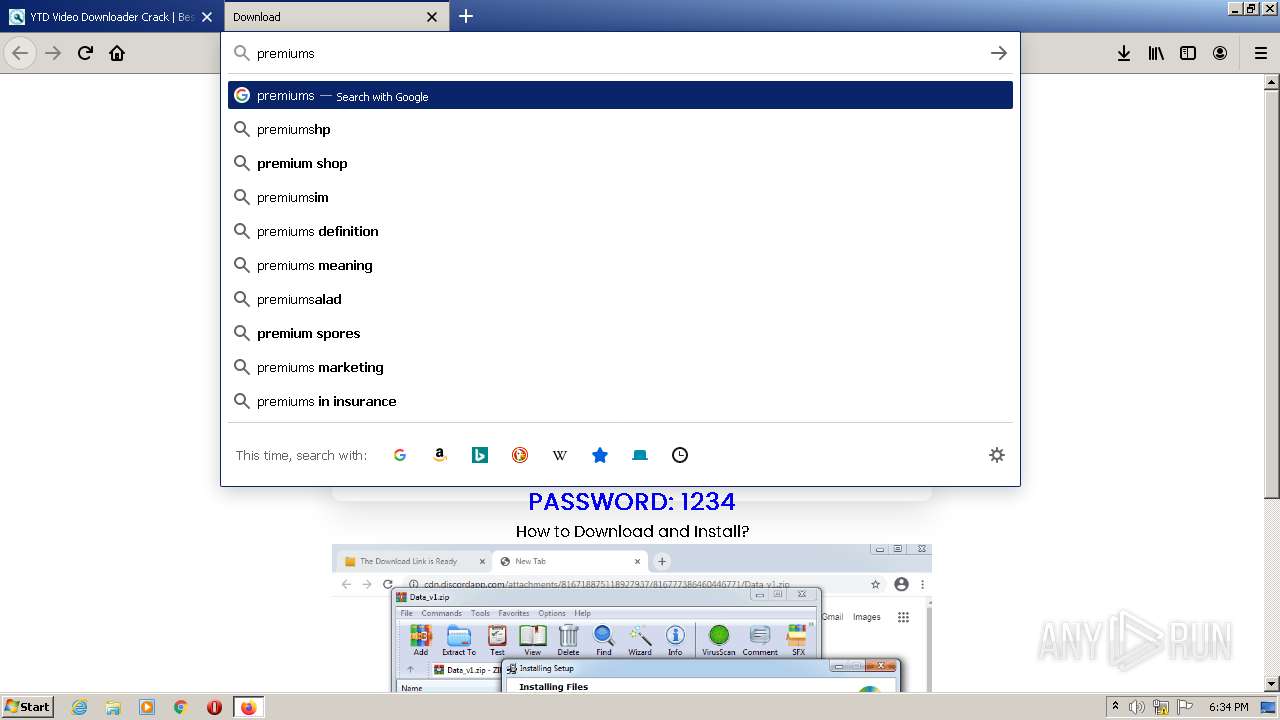
Task: Pick the 'premiumsalad' suggestion
Action: pyautogui.click(x=620, y=299)
